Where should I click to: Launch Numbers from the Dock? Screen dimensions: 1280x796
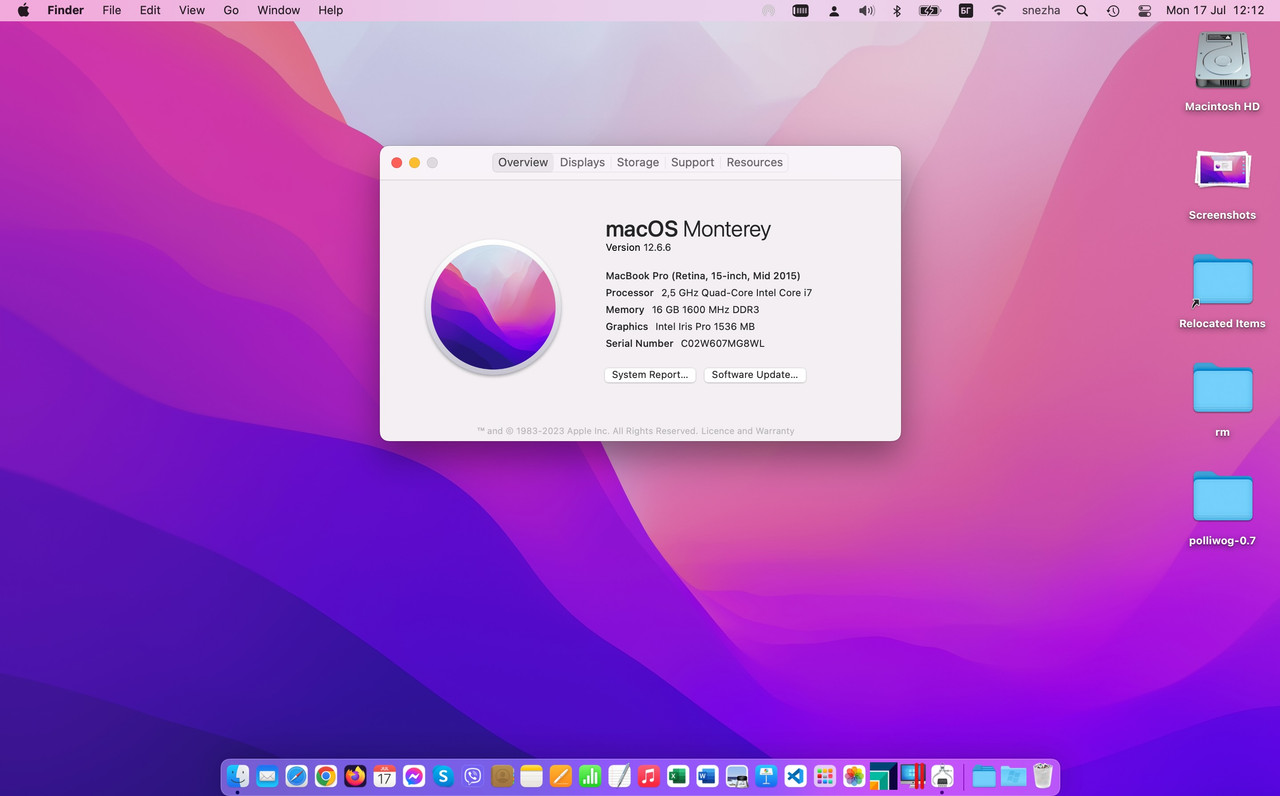(590, 776)
